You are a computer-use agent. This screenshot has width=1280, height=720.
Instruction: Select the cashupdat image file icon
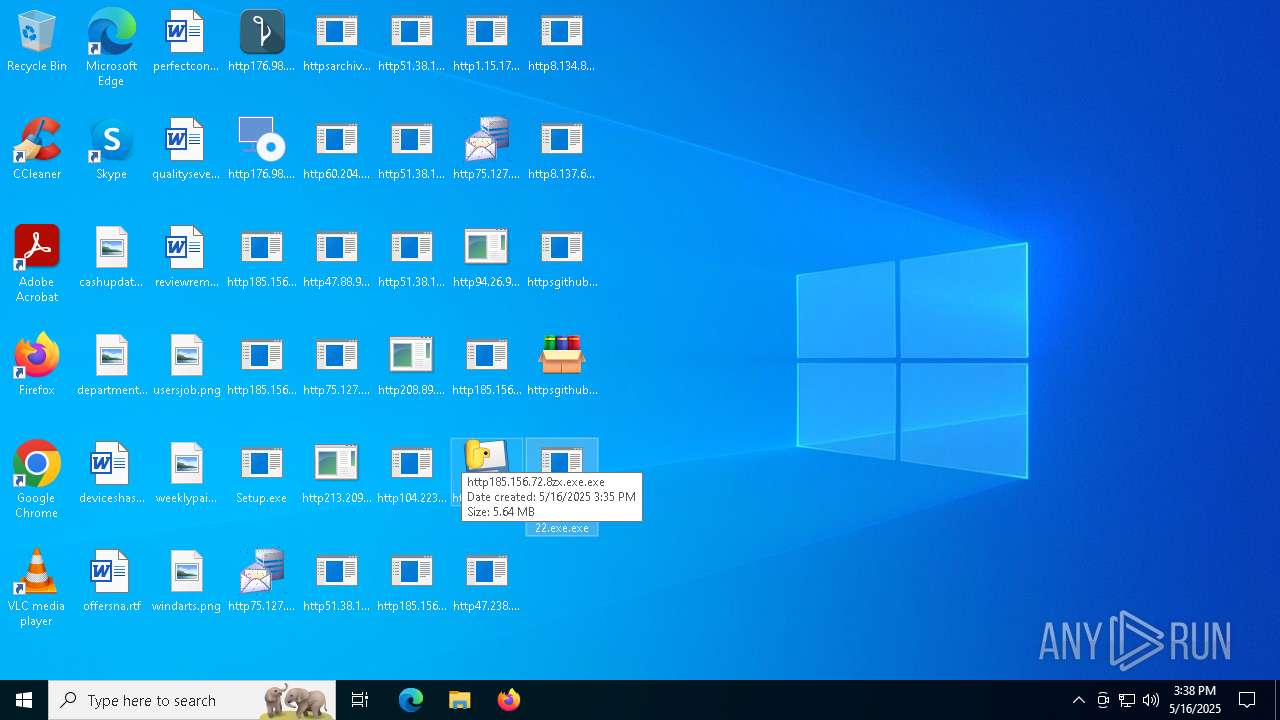click(111, 258)
